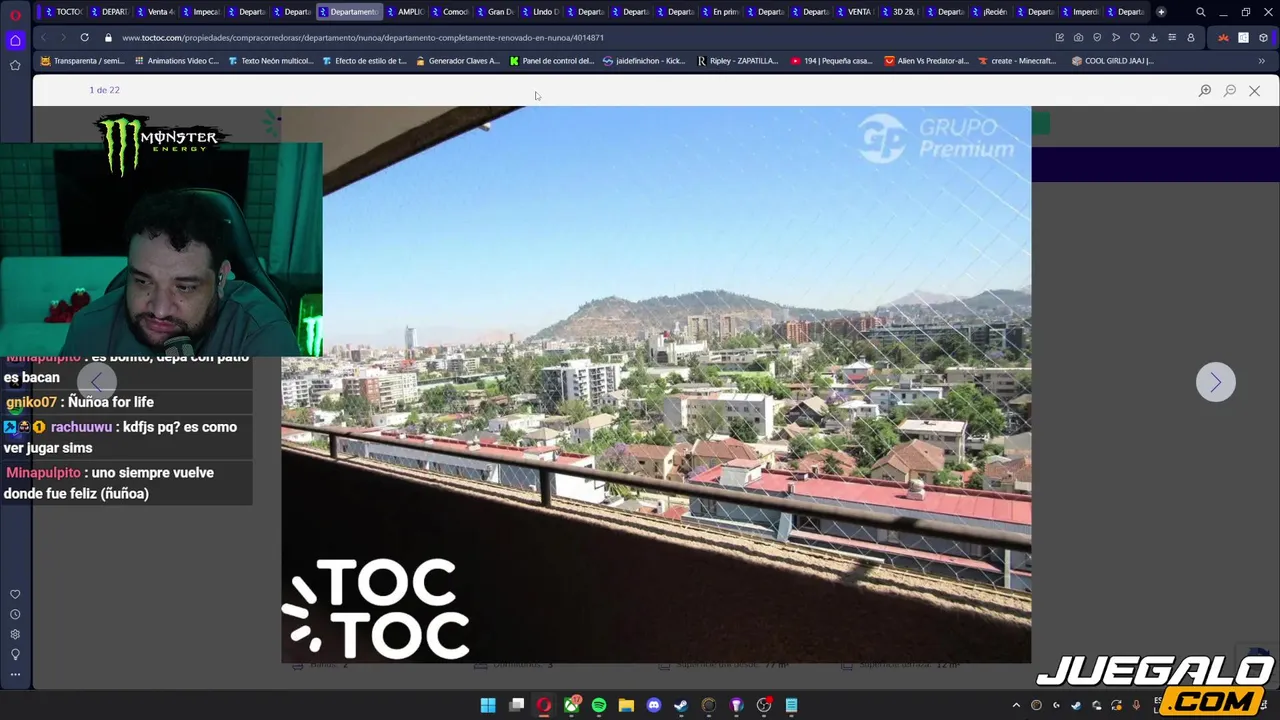Open Task View on the taskbar
1280x720 pixels.
coord(517,705)
